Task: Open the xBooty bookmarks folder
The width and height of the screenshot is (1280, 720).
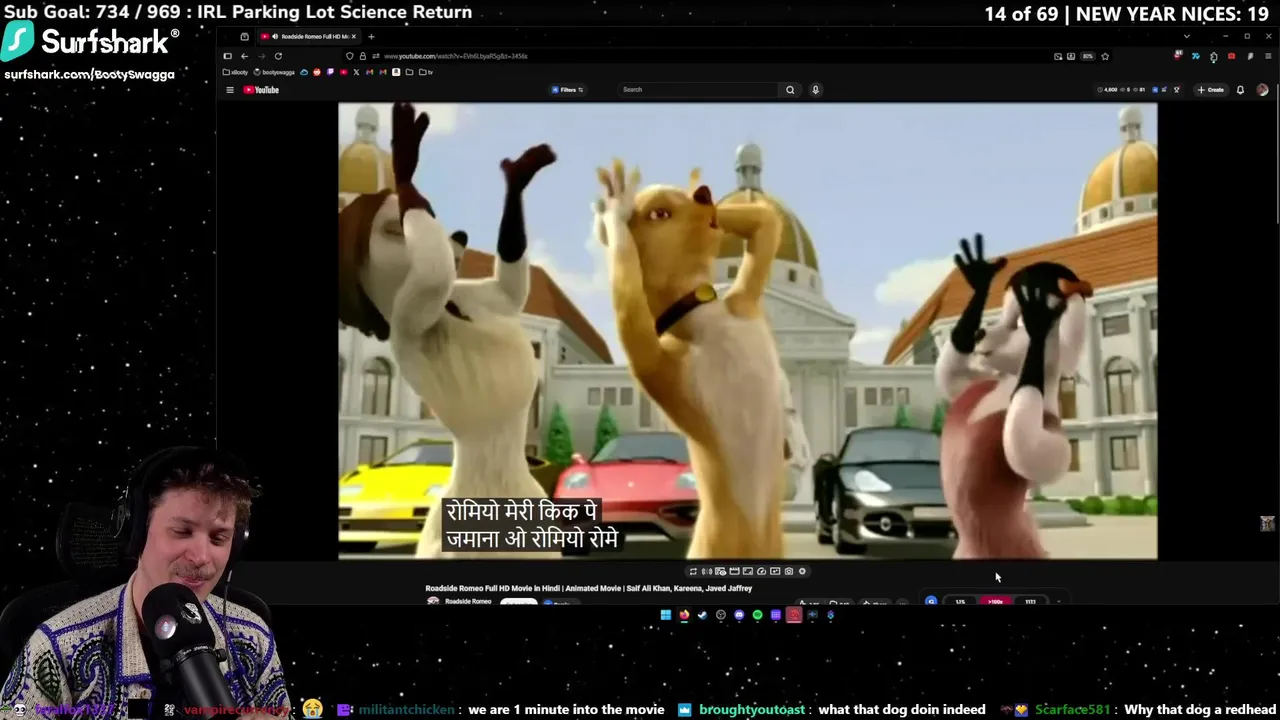Action: click(x=235, y=72)
